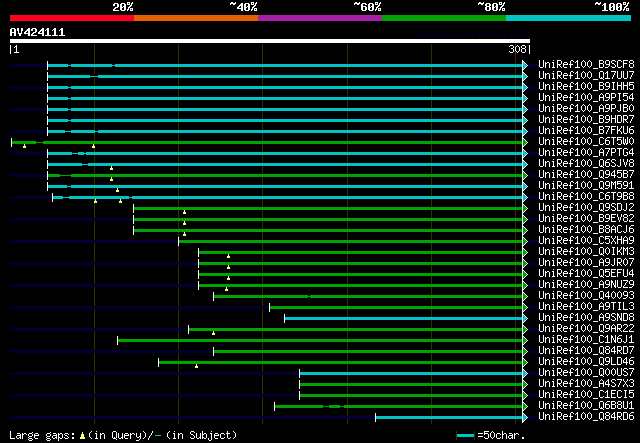640x443 pixels.
Task: Click the cyan arrowhead ending UniRef100_B9SCF8 alignment
Action: tap(525, 65)
